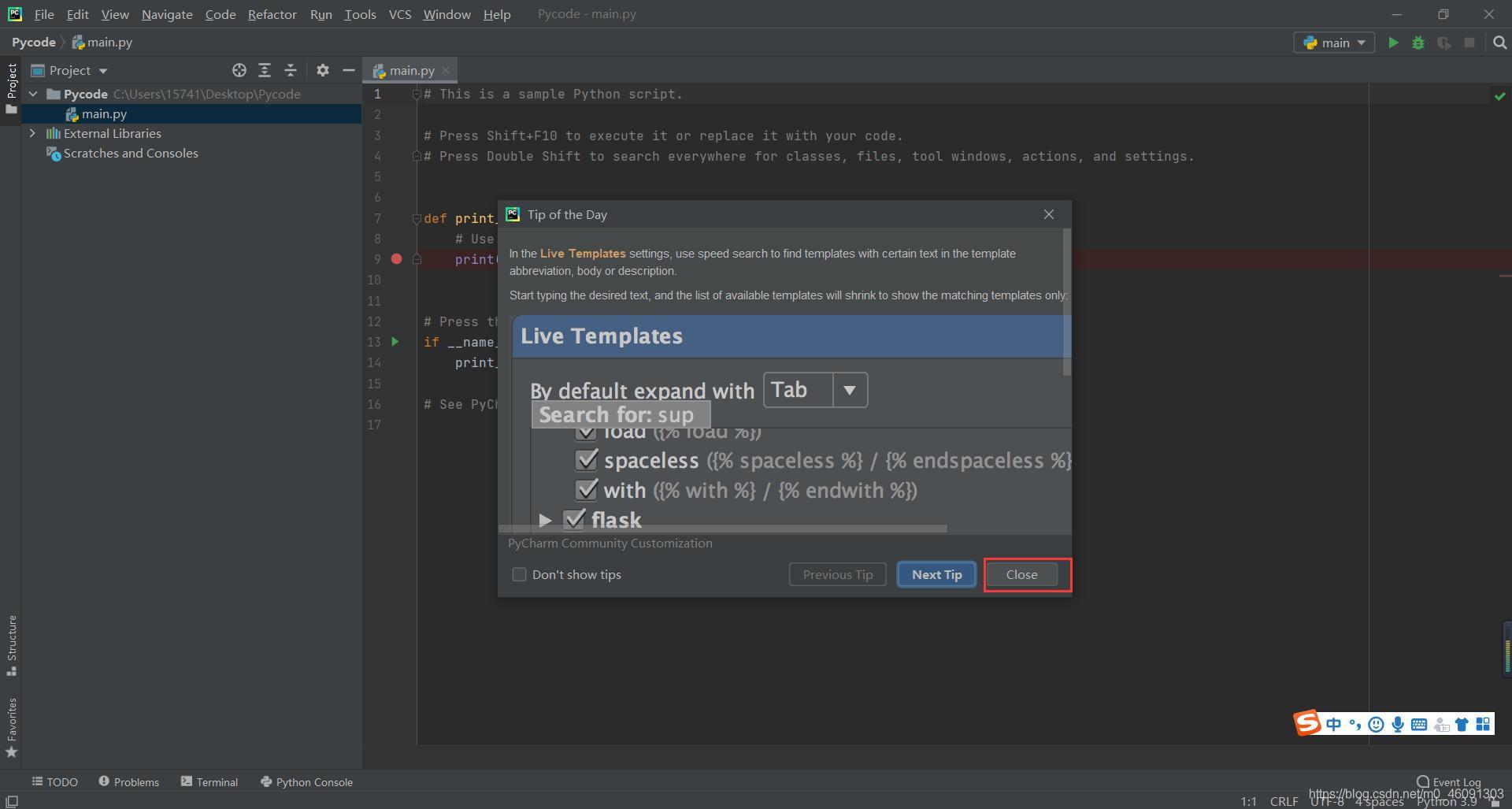Viewport: 1512px width, 809px height.
Task: Toggle breakpoint on line 9
Action: (x=397, y=259)
